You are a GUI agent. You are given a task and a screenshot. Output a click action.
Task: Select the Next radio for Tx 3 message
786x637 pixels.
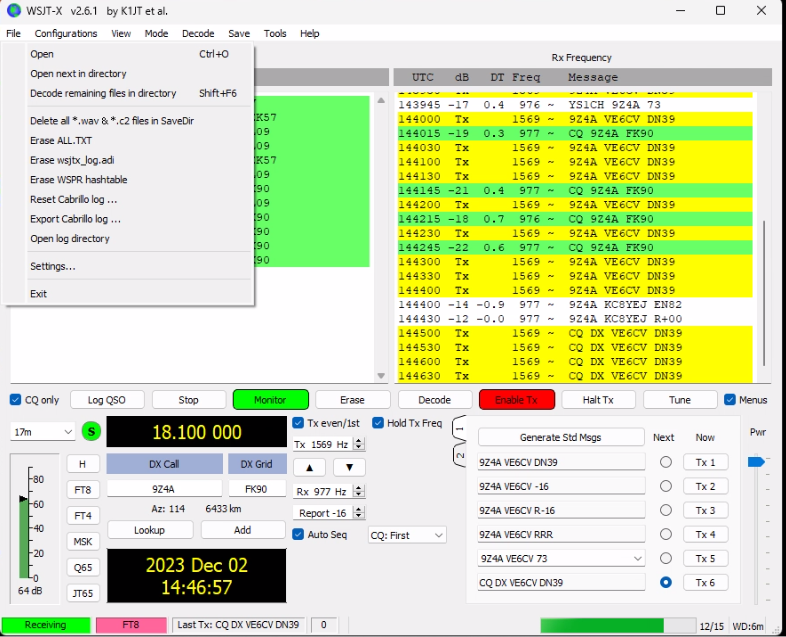[x=665, y=510]
